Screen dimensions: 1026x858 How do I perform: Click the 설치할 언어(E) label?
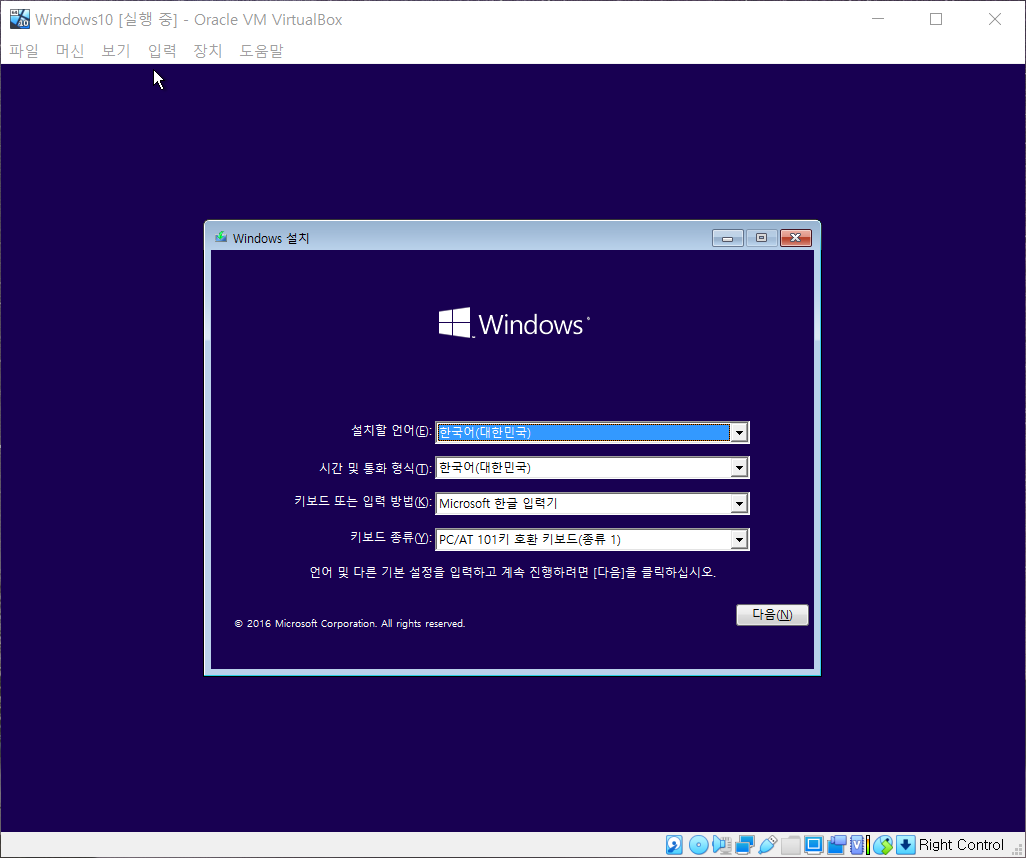click(x=391, y=431)
